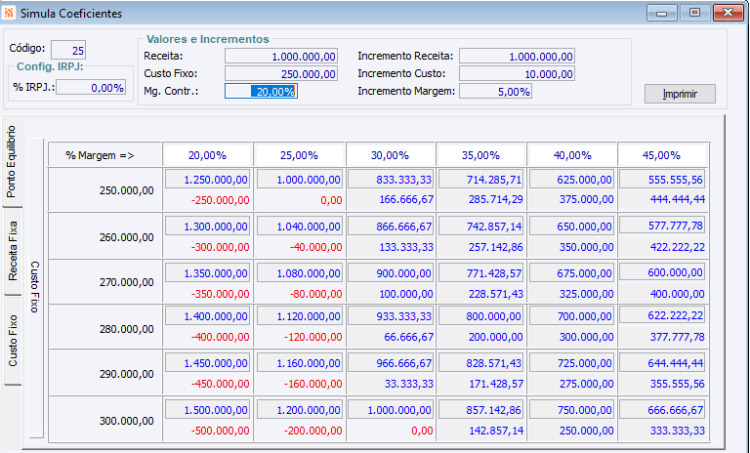Click the Código input field
The height and width of the screenshot is (453, 750).
click(68, 50)
